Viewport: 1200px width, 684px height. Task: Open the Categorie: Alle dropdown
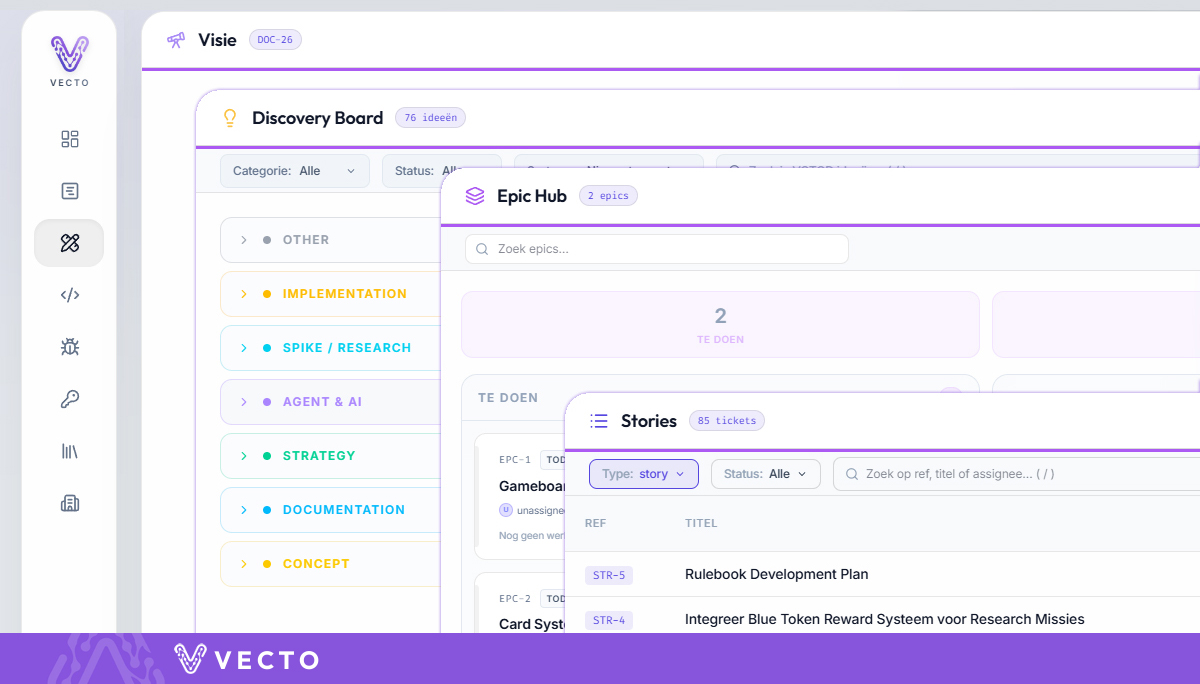pos(295,171)
